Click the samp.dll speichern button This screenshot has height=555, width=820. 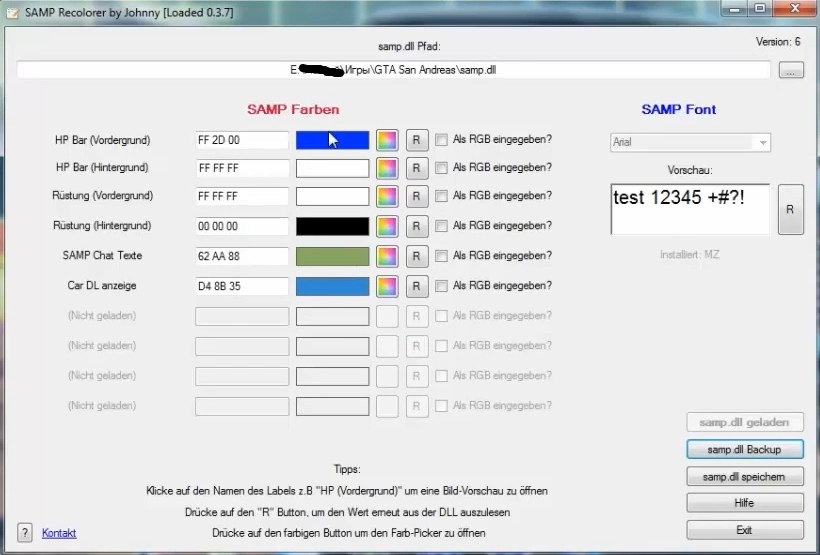(745, 477)
